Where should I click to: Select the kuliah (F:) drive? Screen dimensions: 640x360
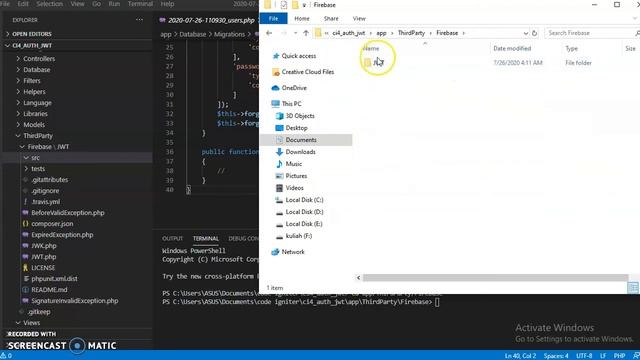[x=298, y=236]
